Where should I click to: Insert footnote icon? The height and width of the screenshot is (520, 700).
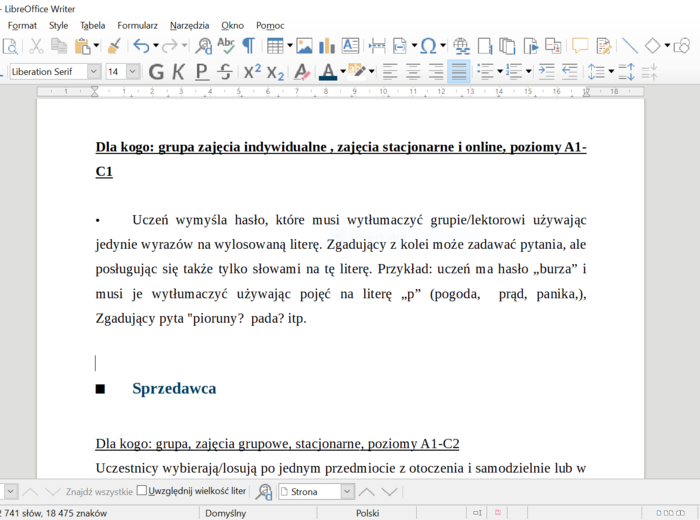point(485,46)
